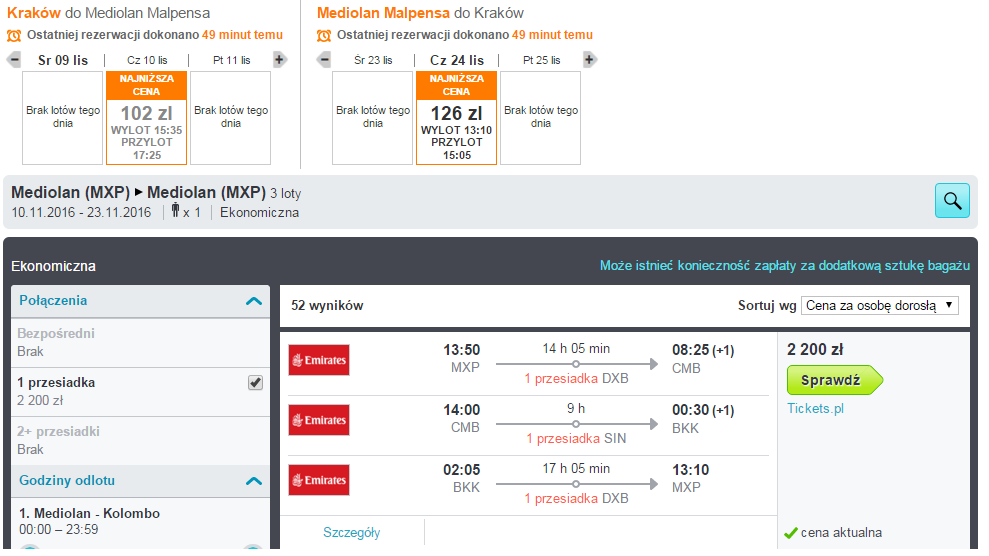Go to later dates after Pt 11 lis
989x556 pixels.
[279, 60]
